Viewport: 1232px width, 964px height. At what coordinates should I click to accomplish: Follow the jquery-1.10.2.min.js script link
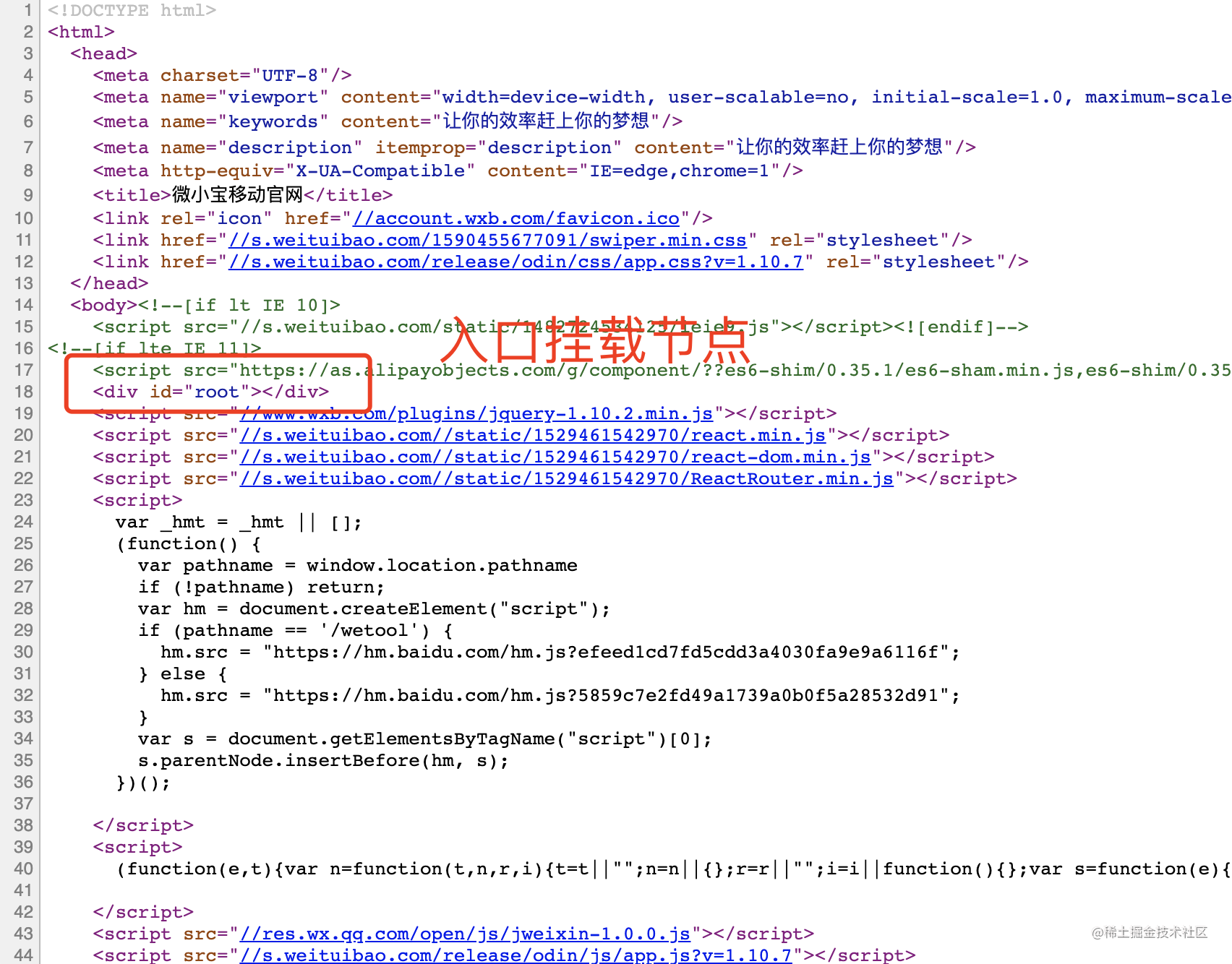click(x=476, y=413)
